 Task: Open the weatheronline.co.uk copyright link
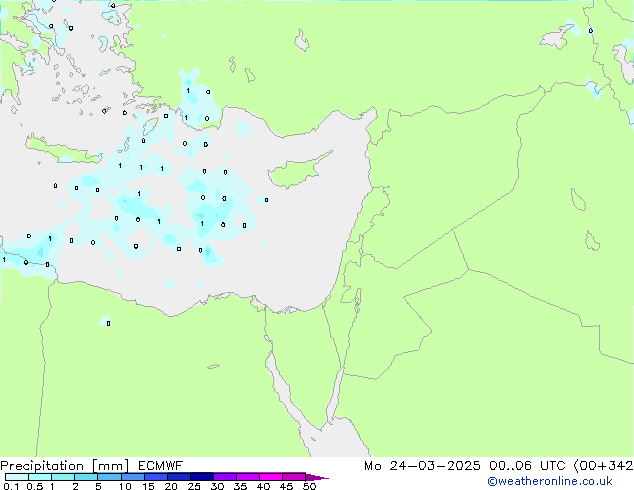pos(550,481)
